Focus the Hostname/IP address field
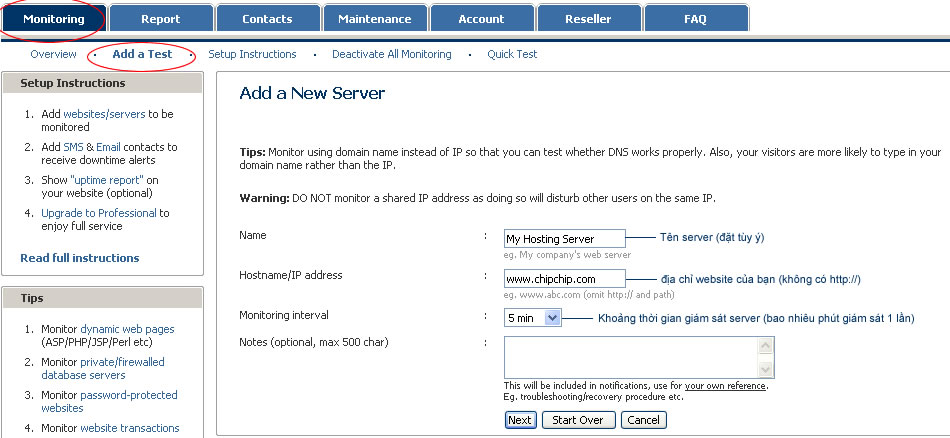The image size is (950, 438). [x=565, y=279]
